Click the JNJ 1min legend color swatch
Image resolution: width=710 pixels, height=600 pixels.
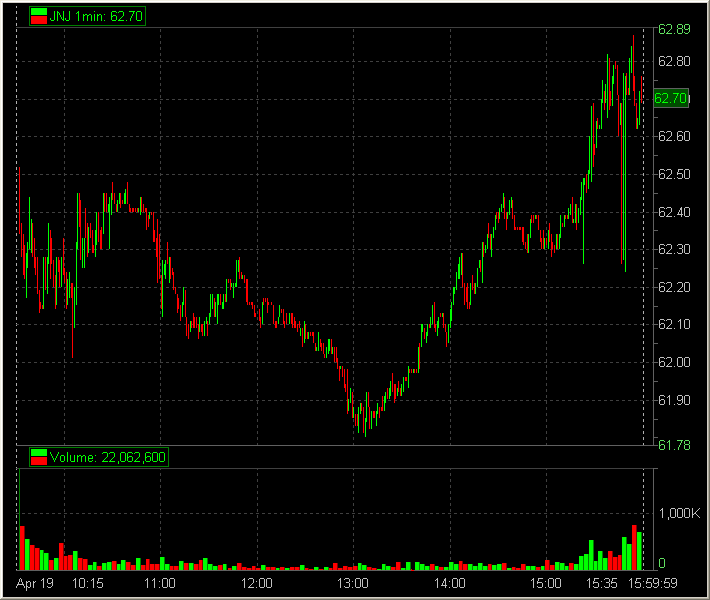tap(39, 16)
